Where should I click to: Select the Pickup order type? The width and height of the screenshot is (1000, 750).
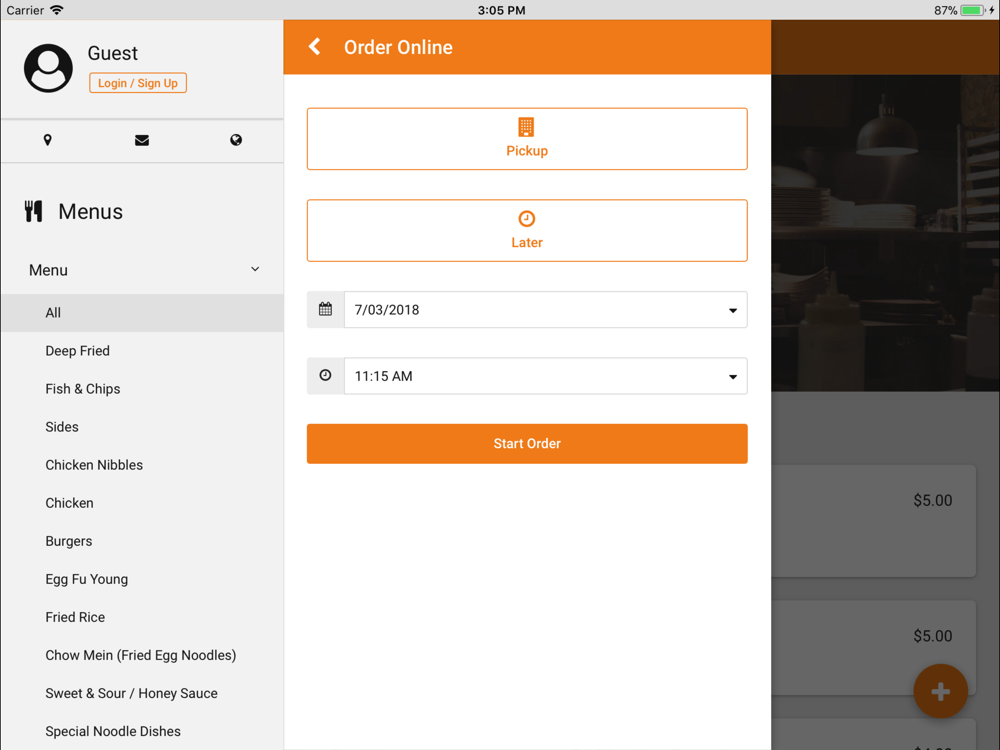pyautogui.click(x=527, y=139)
